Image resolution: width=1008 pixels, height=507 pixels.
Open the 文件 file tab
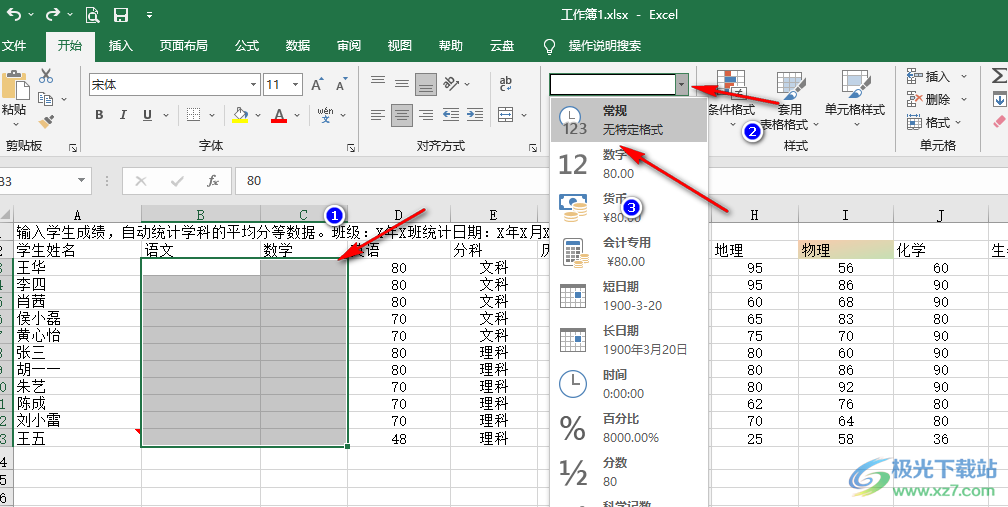coord(14,46)
